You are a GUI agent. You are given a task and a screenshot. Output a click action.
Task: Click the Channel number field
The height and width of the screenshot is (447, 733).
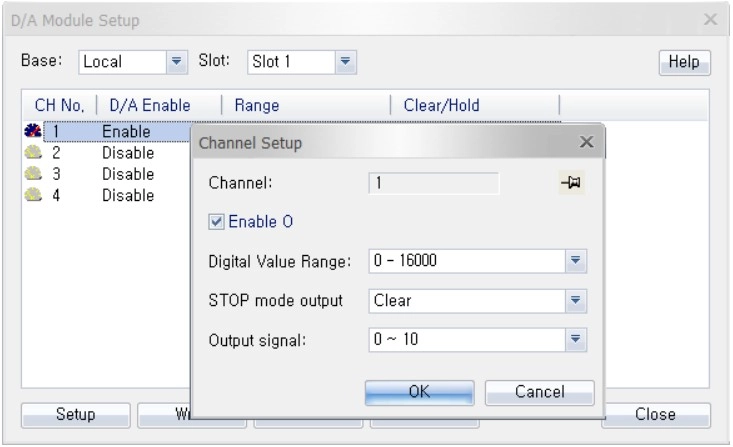coord(433,183)
